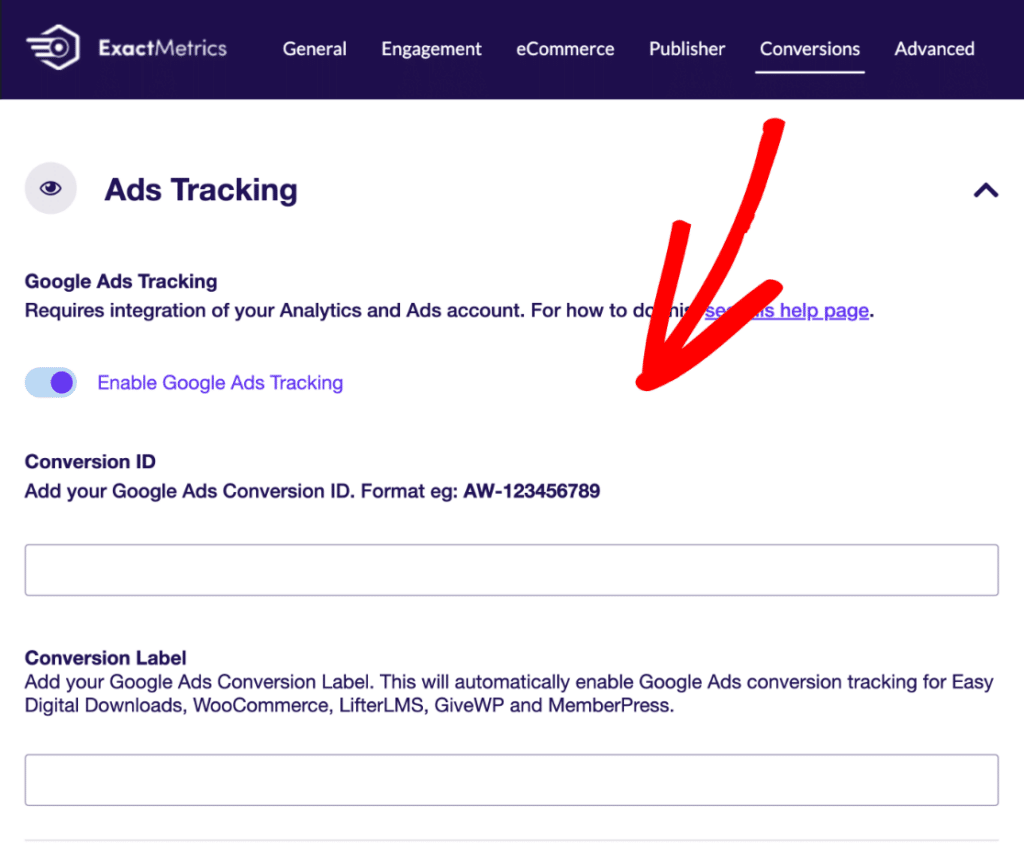Click the ExactMetrics badge in the header
Screen dimensions: 1024x861
(x=130, y=48)
